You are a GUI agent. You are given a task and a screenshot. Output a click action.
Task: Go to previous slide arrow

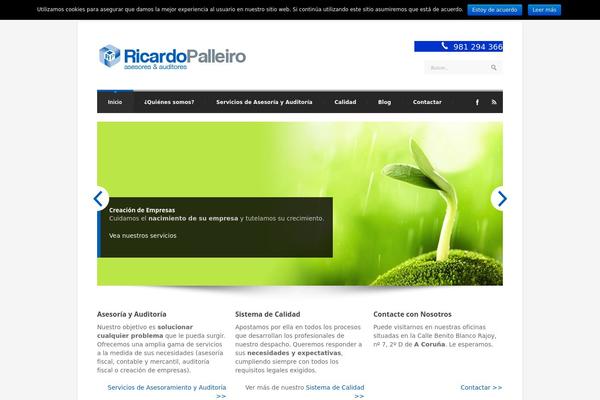tap(98, 198)
